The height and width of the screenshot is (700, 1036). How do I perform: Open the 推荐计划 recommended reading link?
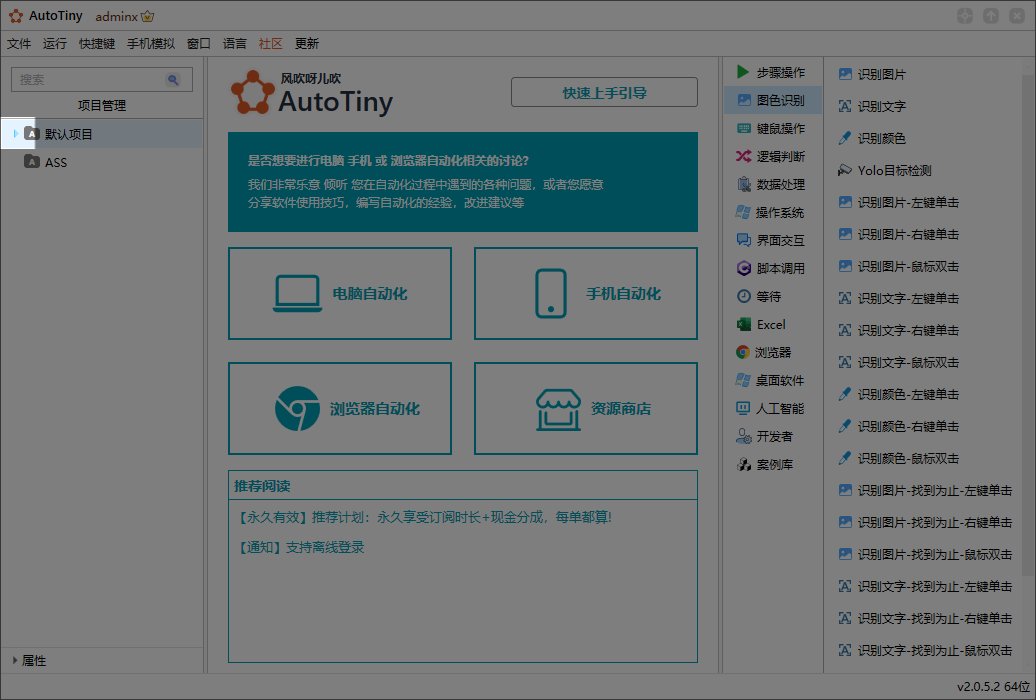click(424, 517)
